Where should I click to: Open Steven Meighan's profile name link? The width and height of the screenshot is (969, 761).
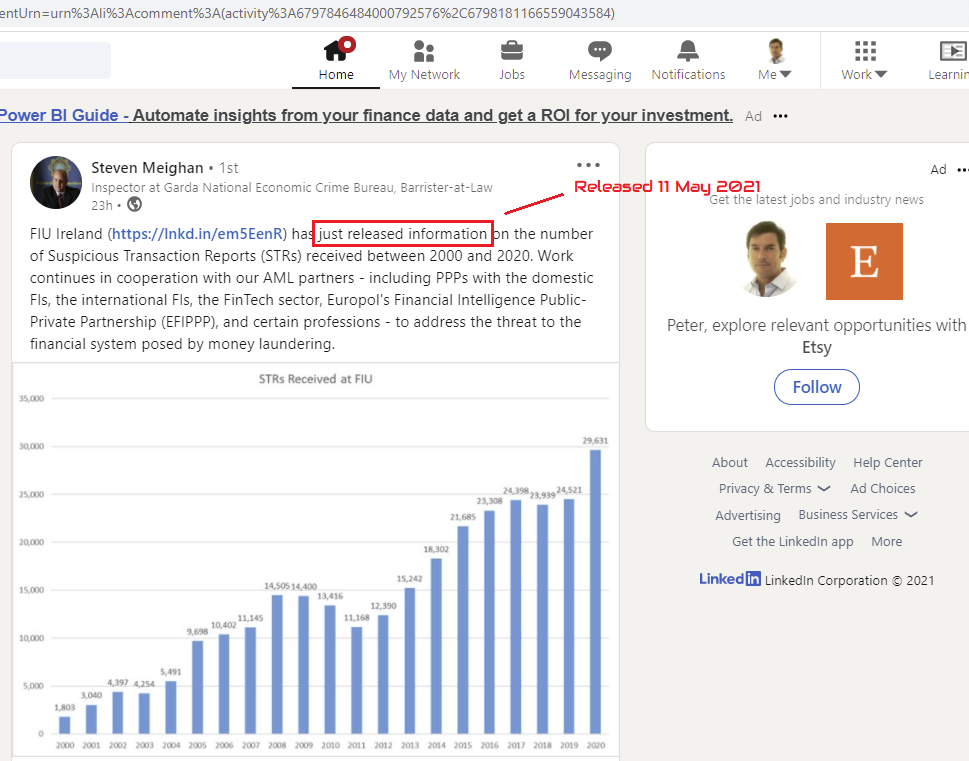[147, 168]
